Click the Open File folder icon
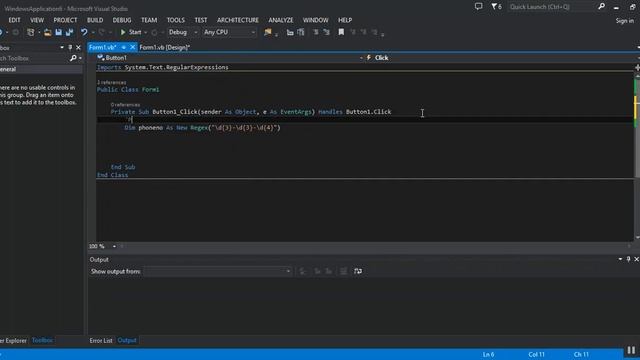Screen dimensions: 640x360 (47, 32)
